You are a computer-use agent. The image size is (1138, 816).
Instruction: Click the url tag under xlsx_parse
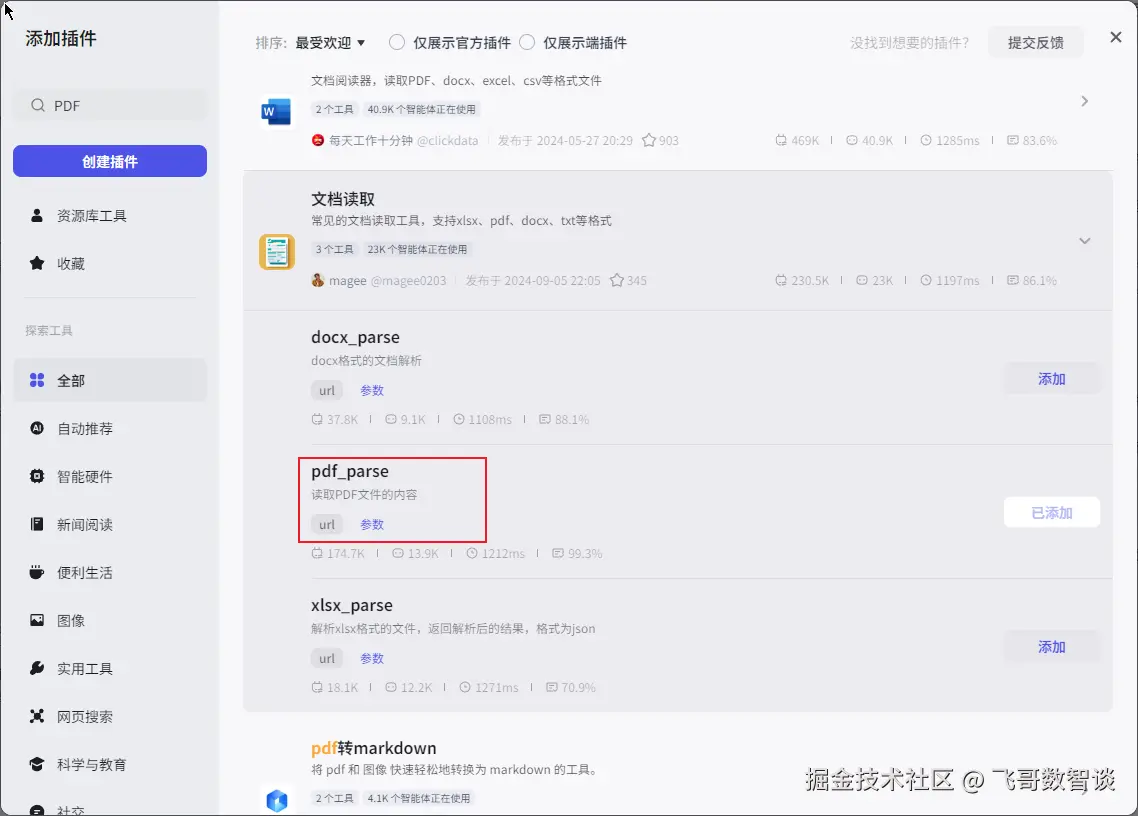(x=327, y=658)
